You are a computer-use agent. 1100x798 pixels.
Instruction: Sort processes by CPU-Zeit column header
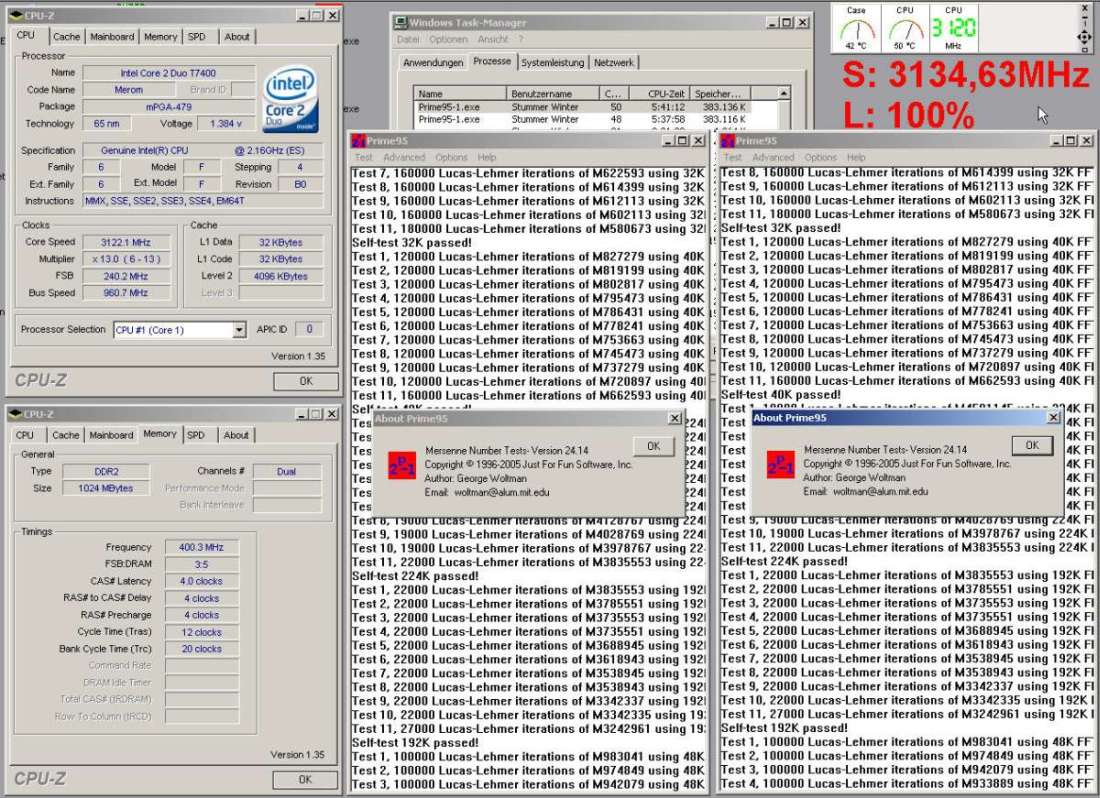click(x=659, y=93)
